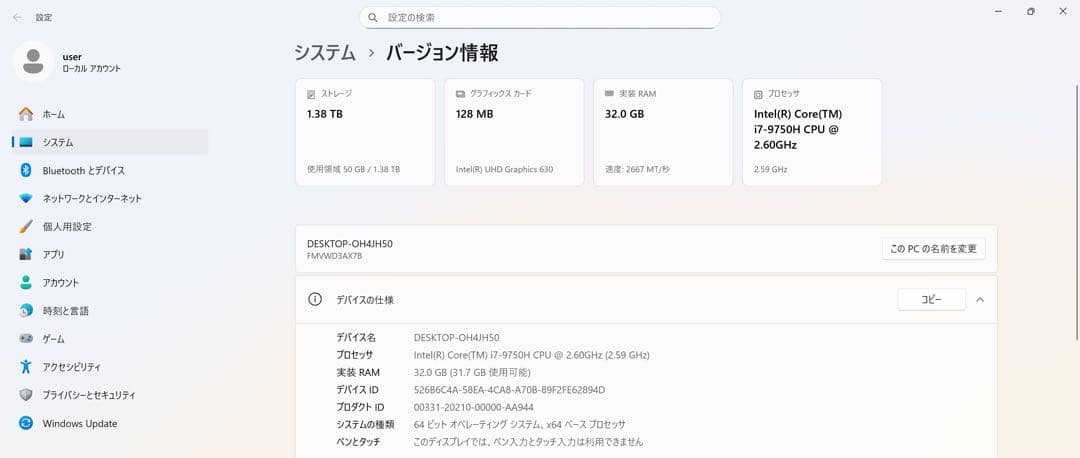Screen dimensions: 1080x458
Task: Open the 実装 RAM 32.0 GB card
Action: click(x=663, y=132)
